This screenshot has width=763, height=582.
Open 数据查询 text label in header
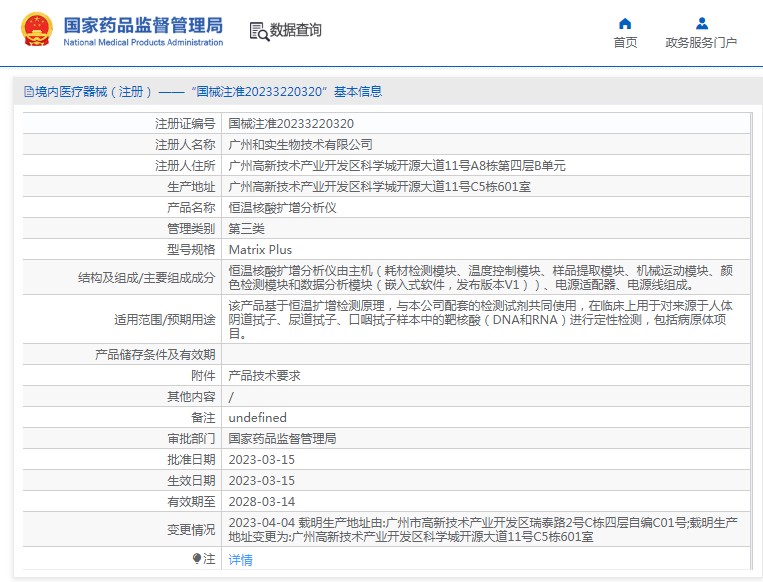pos(296,31)
